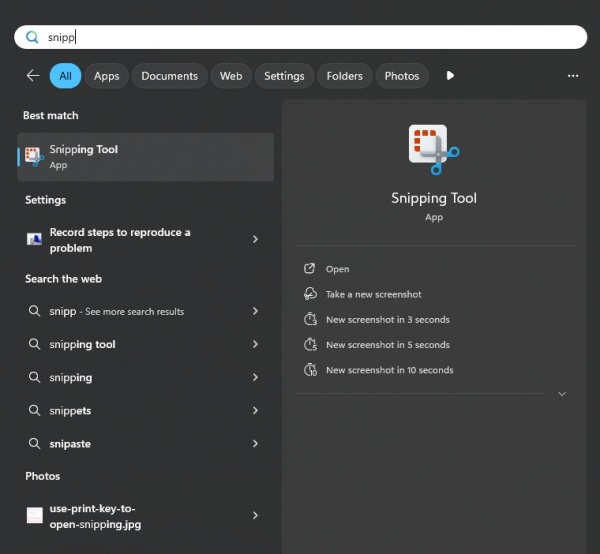Screen dimensions: 600x554
Task: Click the Record steps setting icon
Action: coord(34,239)
